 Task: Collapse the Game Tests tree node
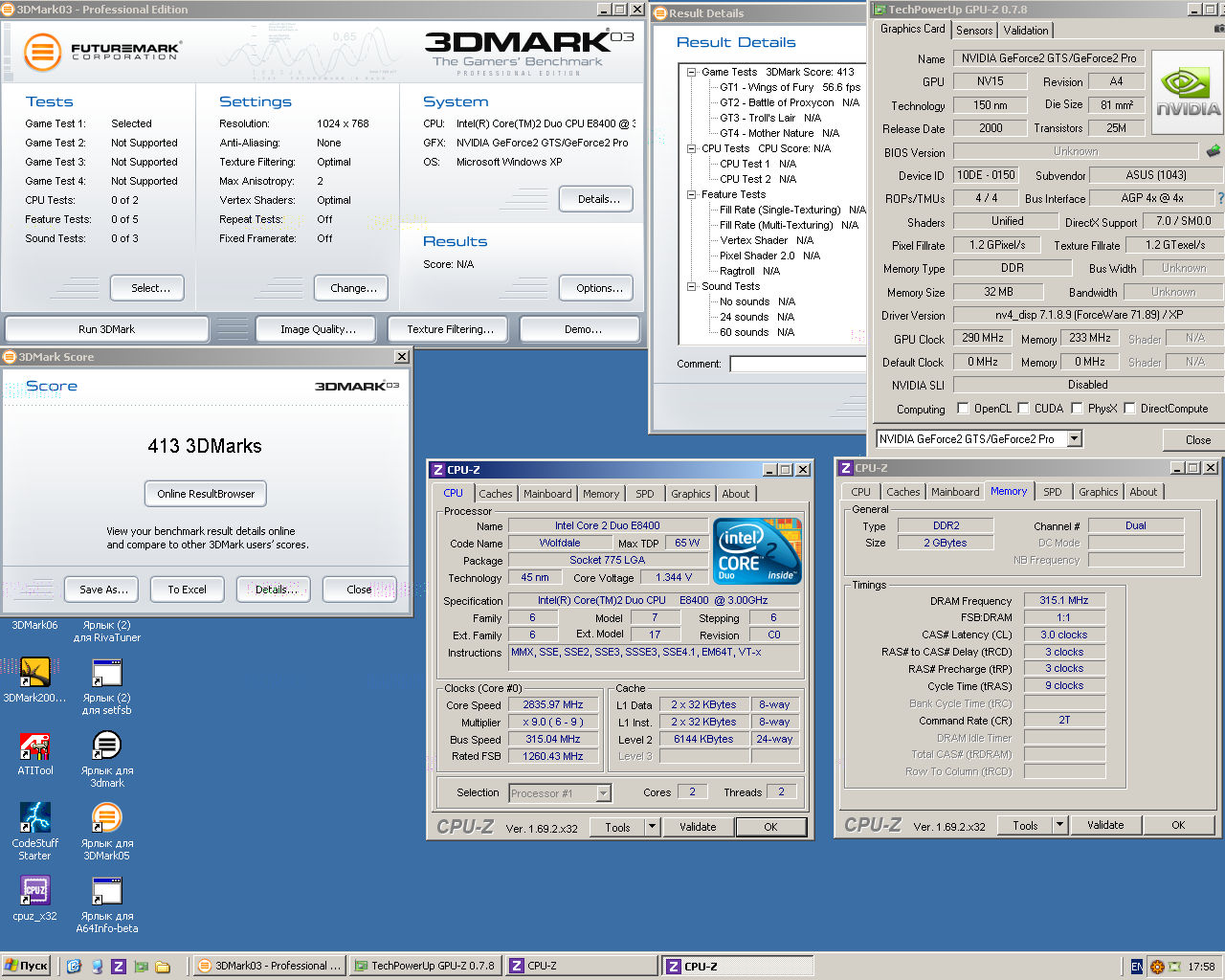(x=691, y=72)
